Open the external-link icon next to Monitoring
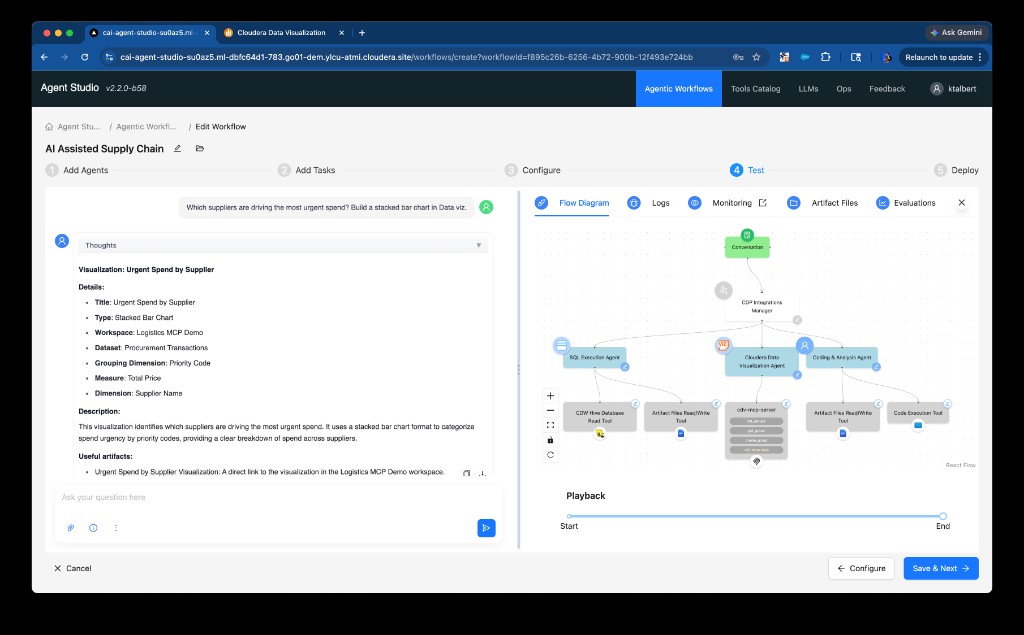The height and width of the screenshot is (635, 1024). tap(762, 203)
